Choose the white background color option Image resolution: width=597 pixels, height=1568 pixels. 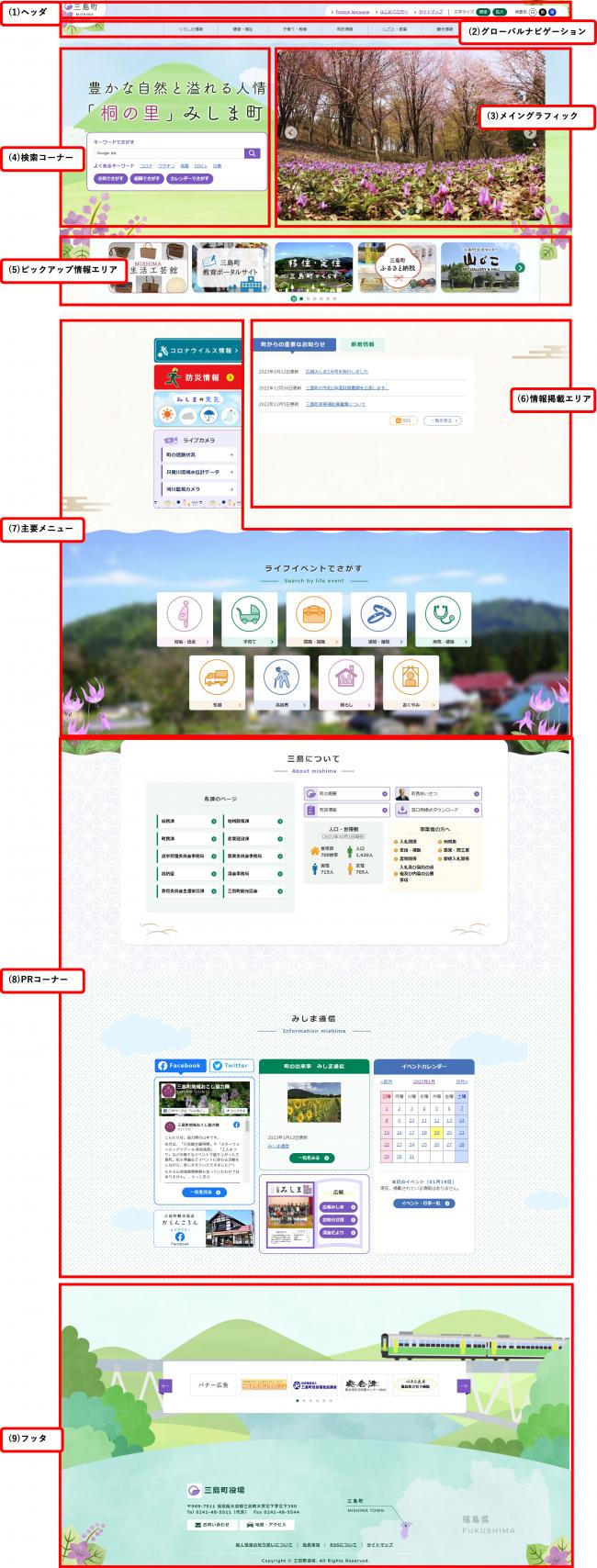click(x=534, y=12)
